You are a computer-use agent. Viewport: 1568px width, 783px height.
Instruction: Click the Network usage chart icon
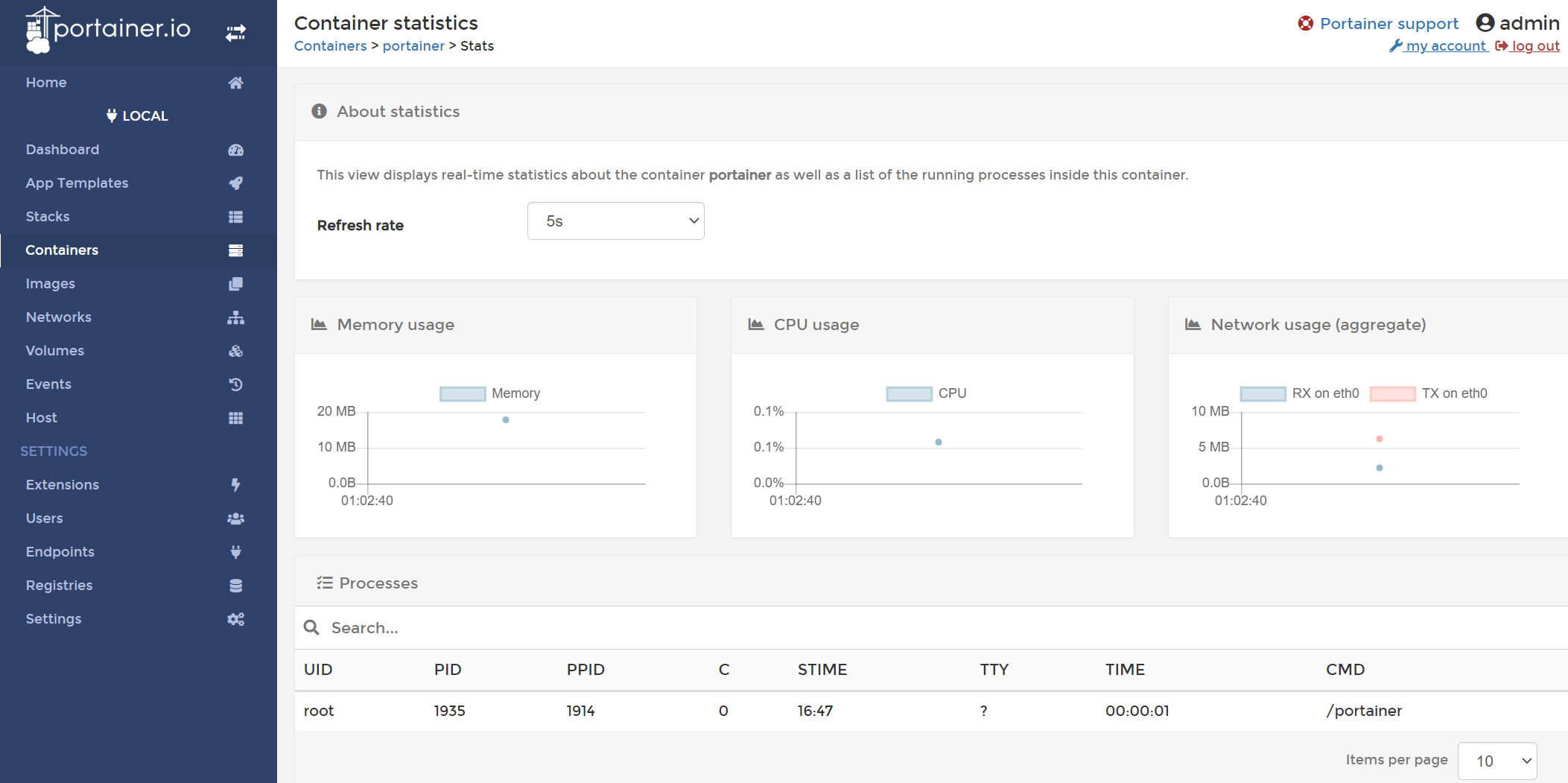click(1193, 325)
